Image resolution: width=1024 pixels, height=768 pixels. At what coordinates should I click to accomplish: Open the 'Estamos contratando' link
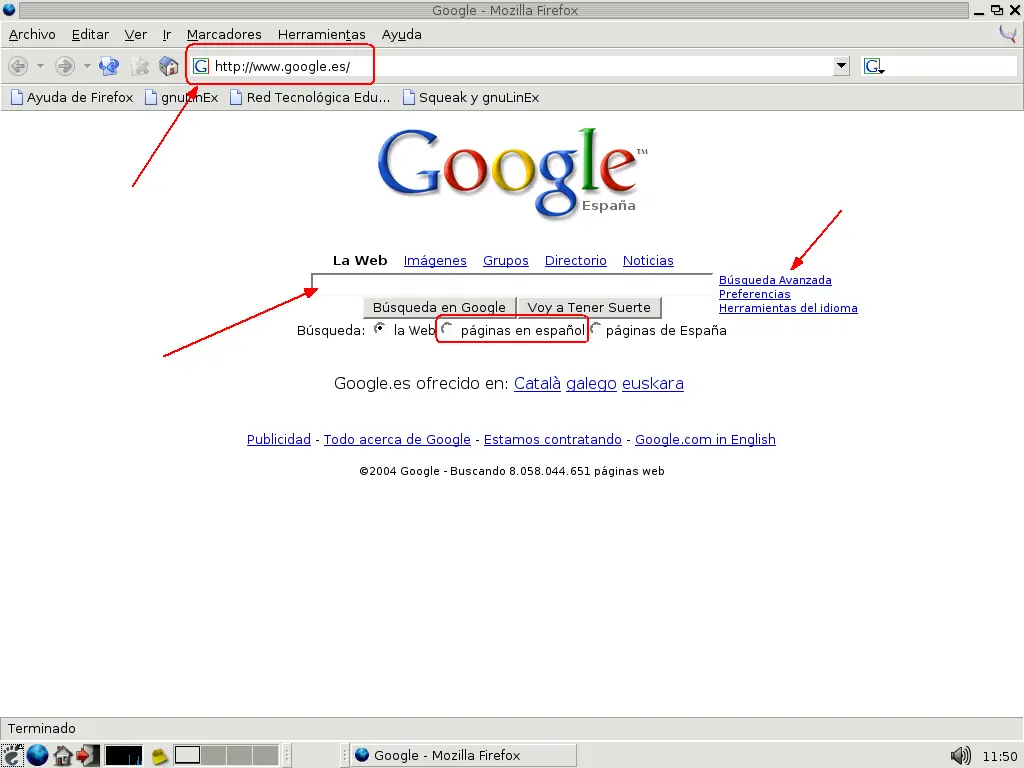tap(552, 440)
